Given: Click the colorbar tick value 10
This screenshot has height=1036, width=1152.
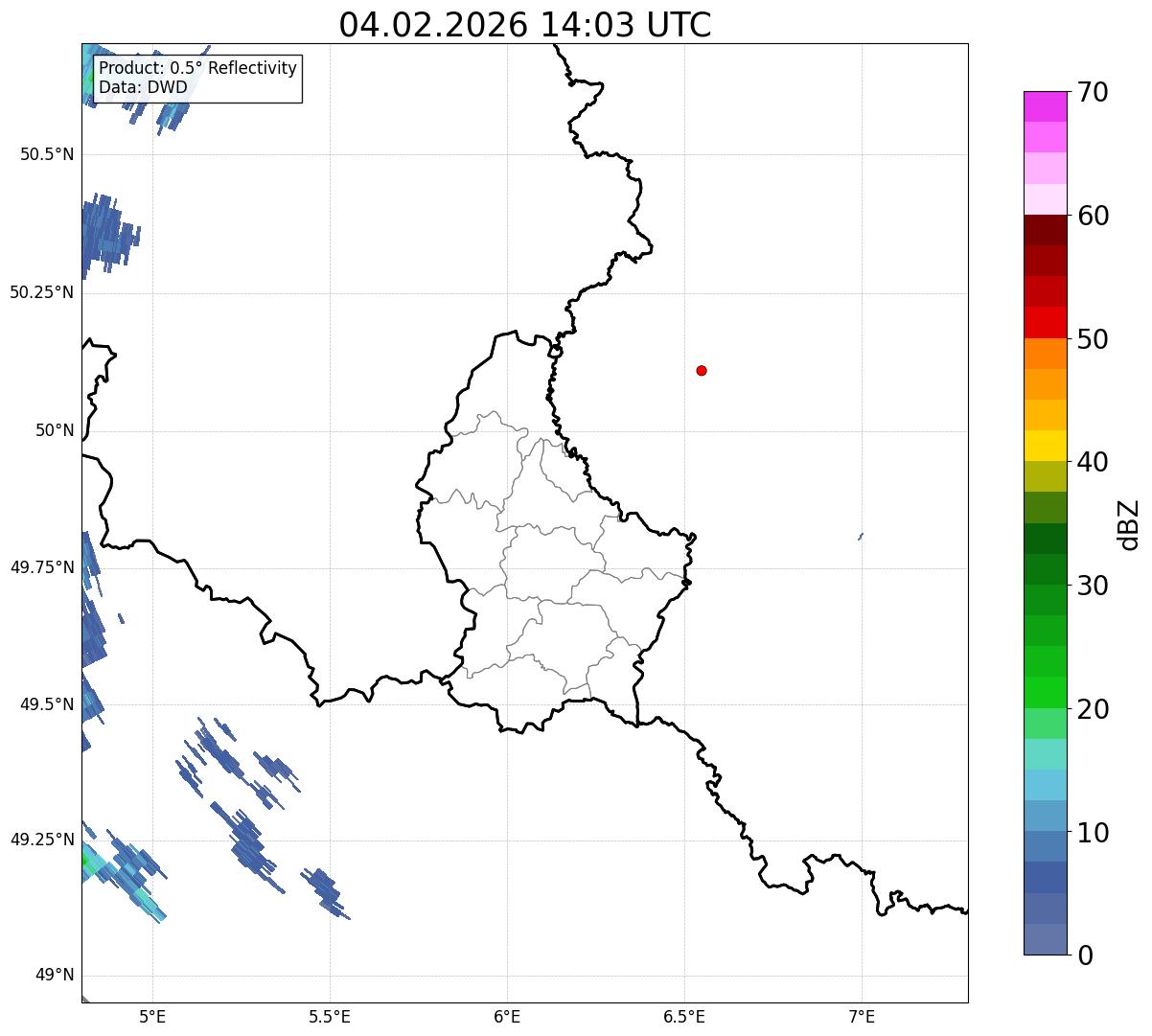Looking at the screenshot, I should (x=1093, y=833).
